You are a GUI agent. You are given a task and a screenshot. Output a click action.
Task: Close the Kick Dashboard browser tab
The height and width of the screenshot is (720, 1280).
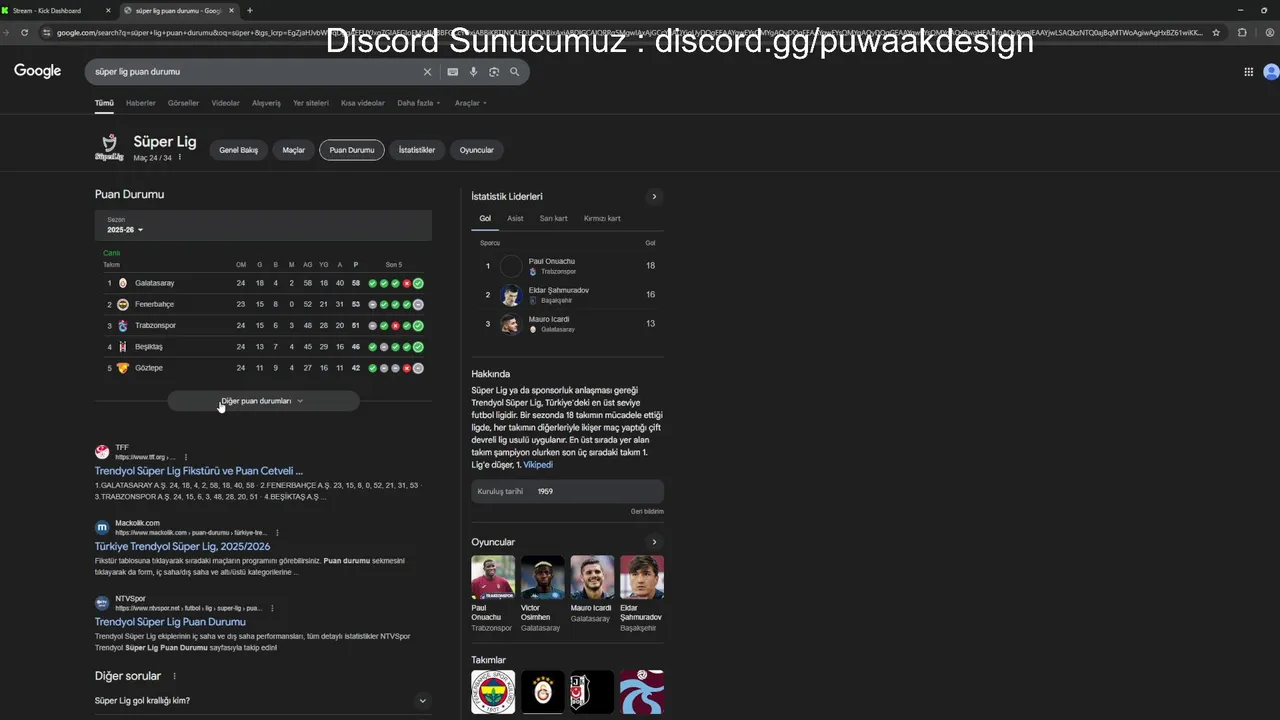(108, 10)
